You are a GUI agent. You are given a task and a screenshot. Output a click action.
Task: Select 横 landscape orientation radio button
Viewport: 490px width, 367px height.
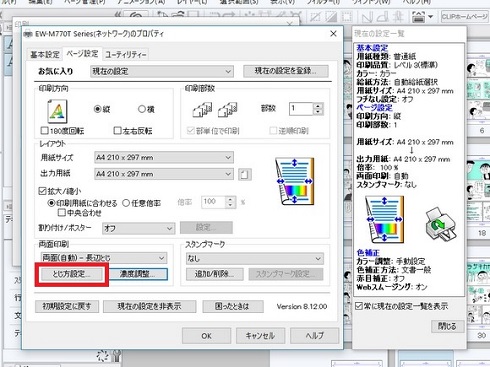pos(142,109)
